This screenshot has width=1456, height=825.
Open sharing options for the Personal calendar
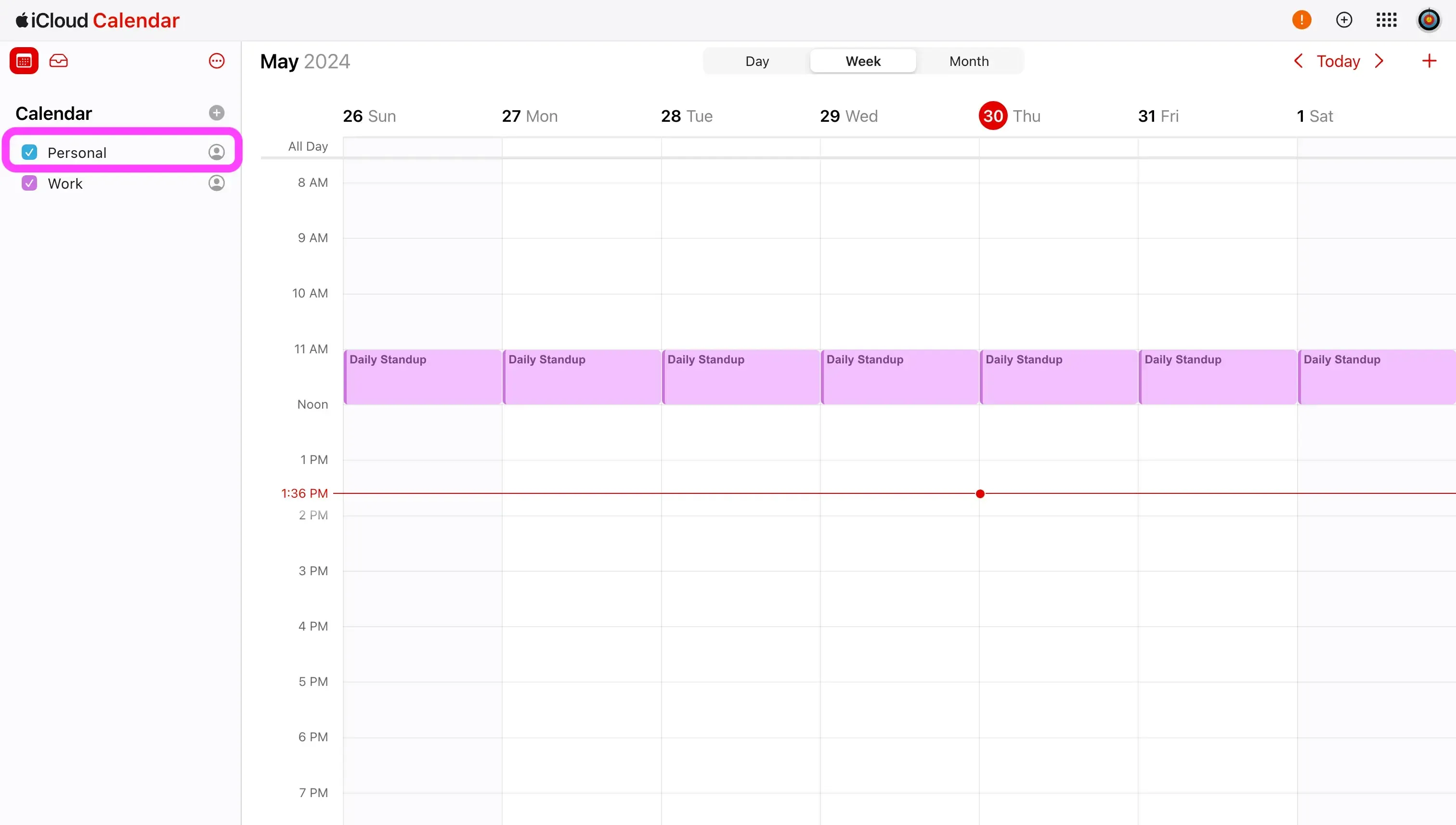point(216,151)
